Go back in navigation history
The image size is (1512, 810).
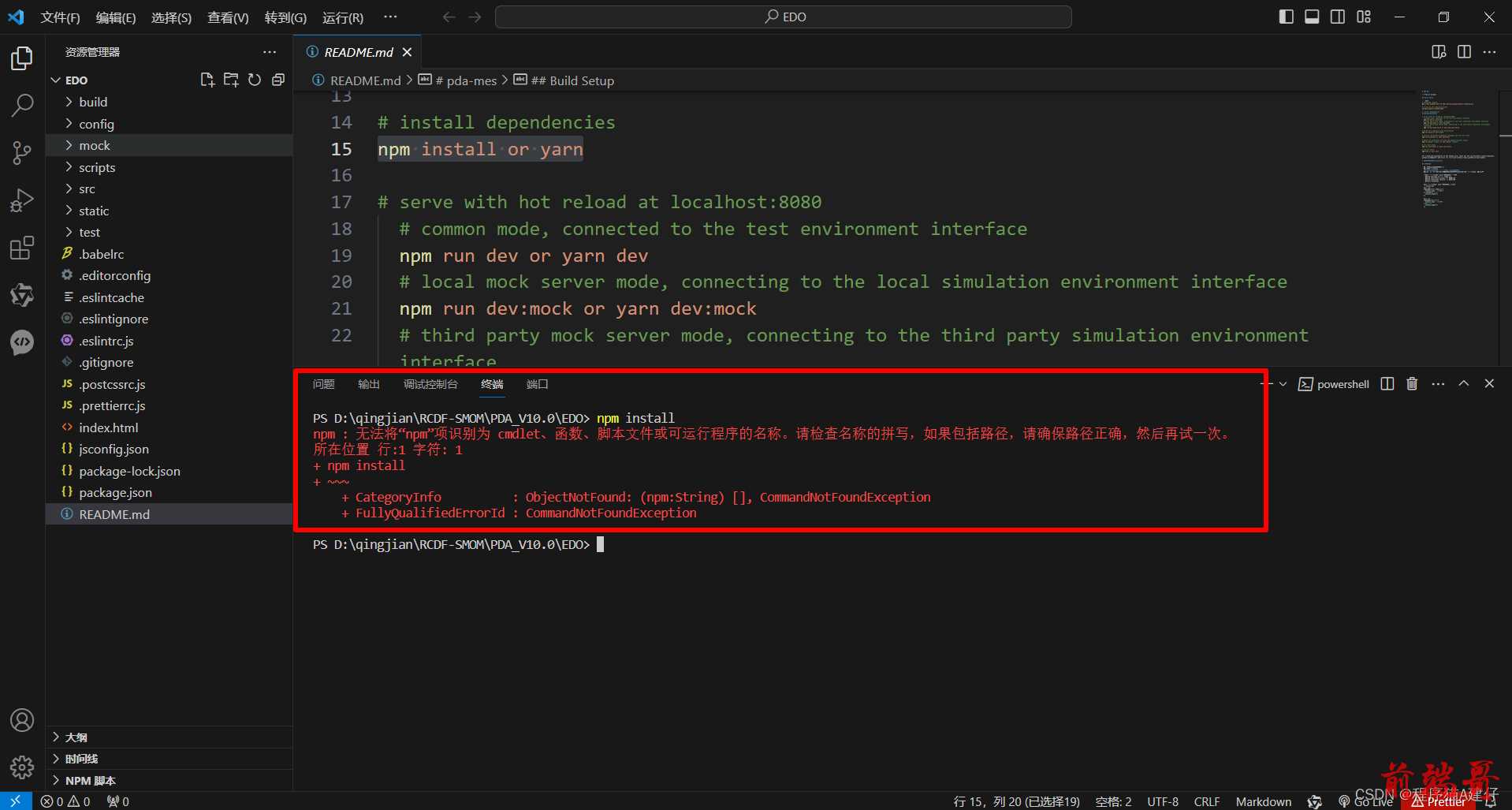(x=449, y=17)
